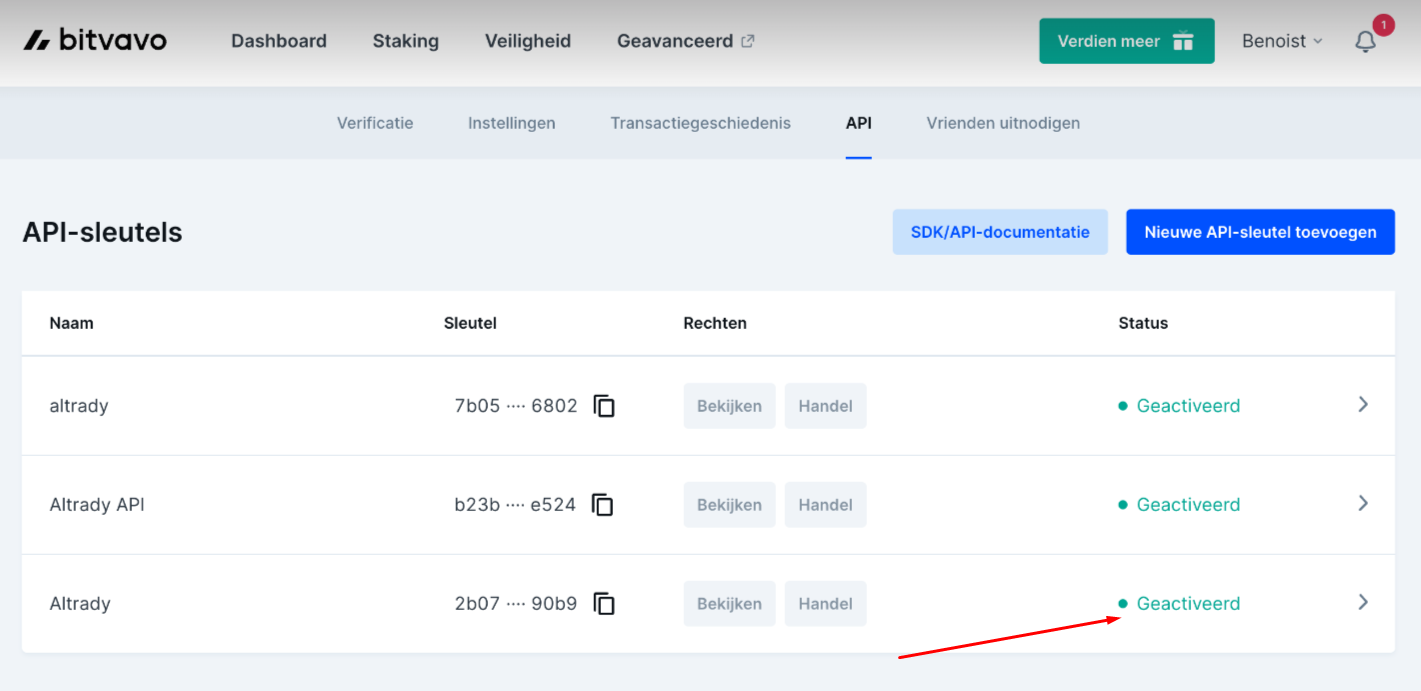Switch to the Instellingen tab
This screenshot has width=1421, height=691.
point(512,123)
